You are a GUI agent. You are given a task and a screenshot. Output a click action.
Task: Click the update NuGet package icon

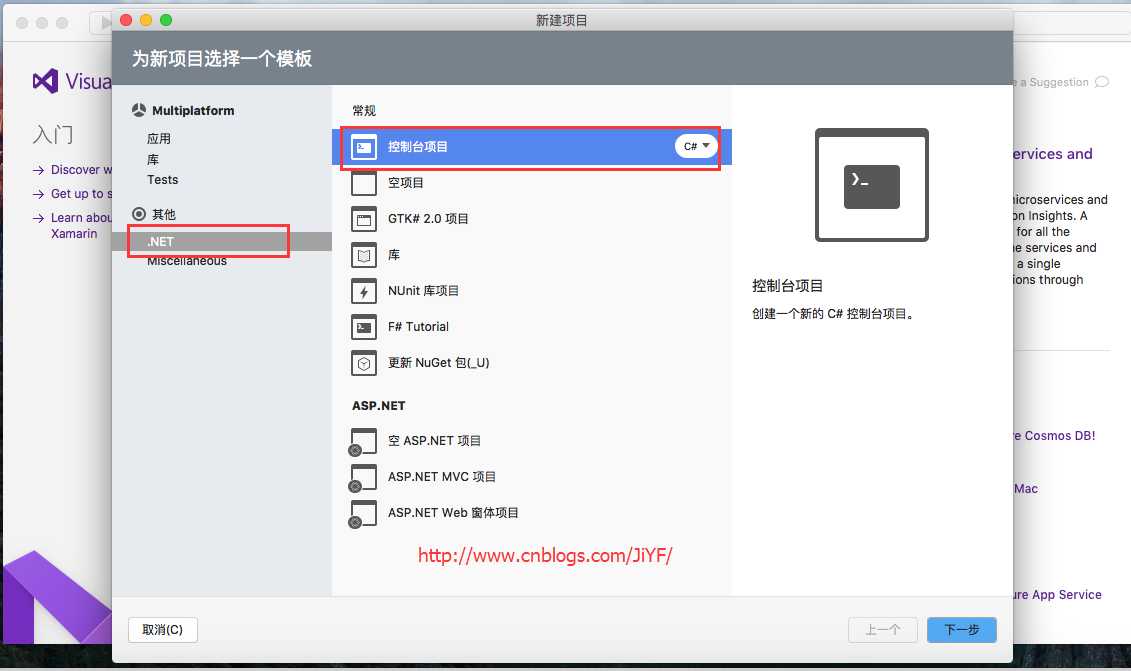(364, 364)
